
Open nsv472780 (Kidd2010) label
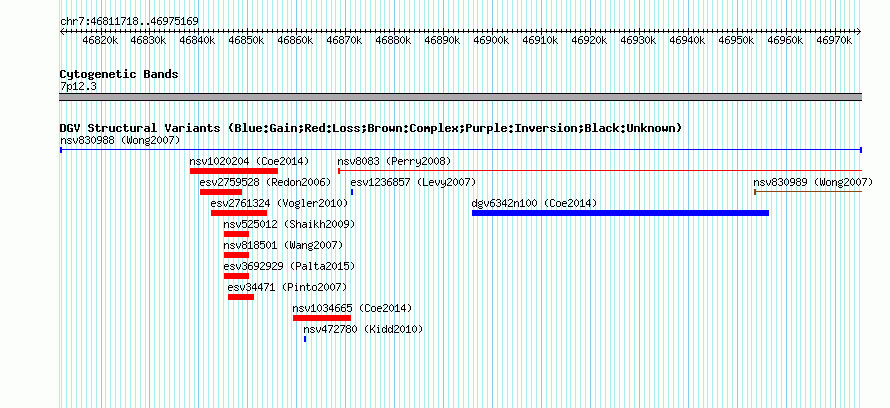pos(363,330)
